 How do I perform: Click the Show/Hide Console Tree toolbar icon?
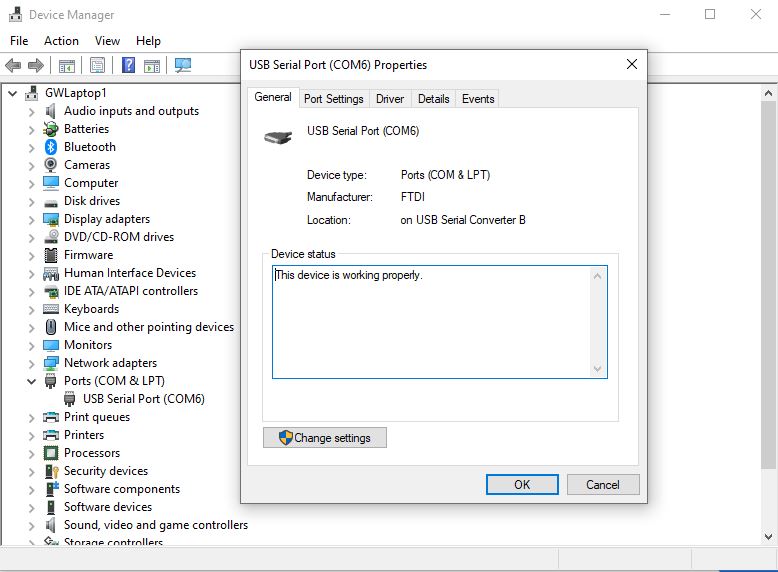[x=66, y=66]
